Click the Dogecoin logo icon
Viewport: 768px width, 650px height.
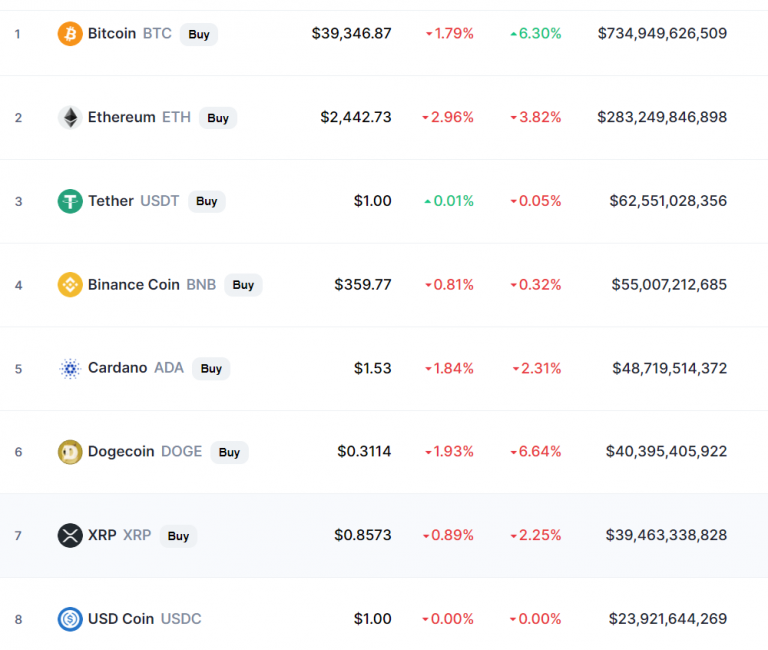[x=70, y=452]
